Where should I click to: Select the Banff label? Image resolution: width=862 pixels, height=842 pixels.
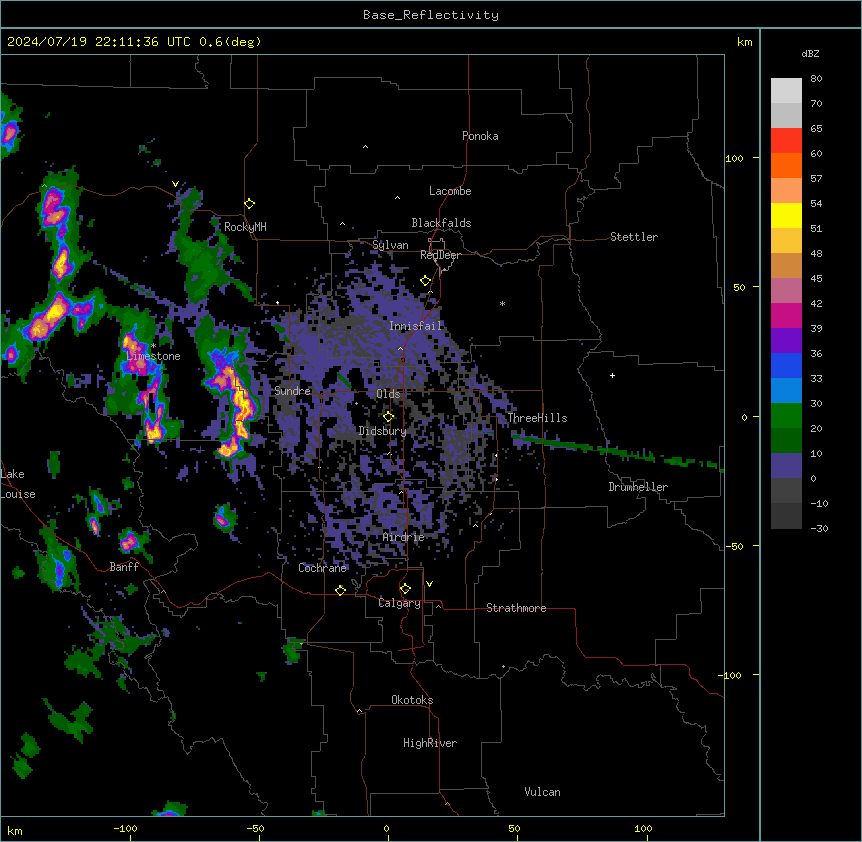[124, 567]
